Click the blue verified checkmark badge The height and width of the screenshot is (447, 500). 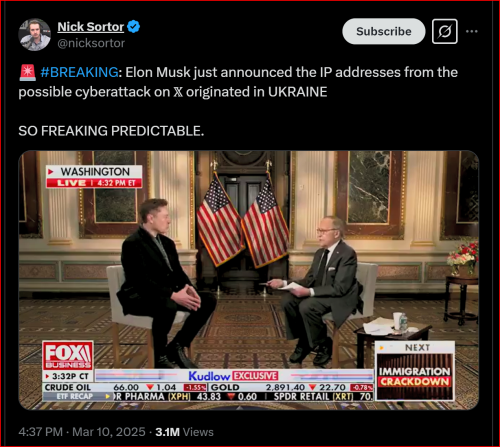click(x=134, y=27)
